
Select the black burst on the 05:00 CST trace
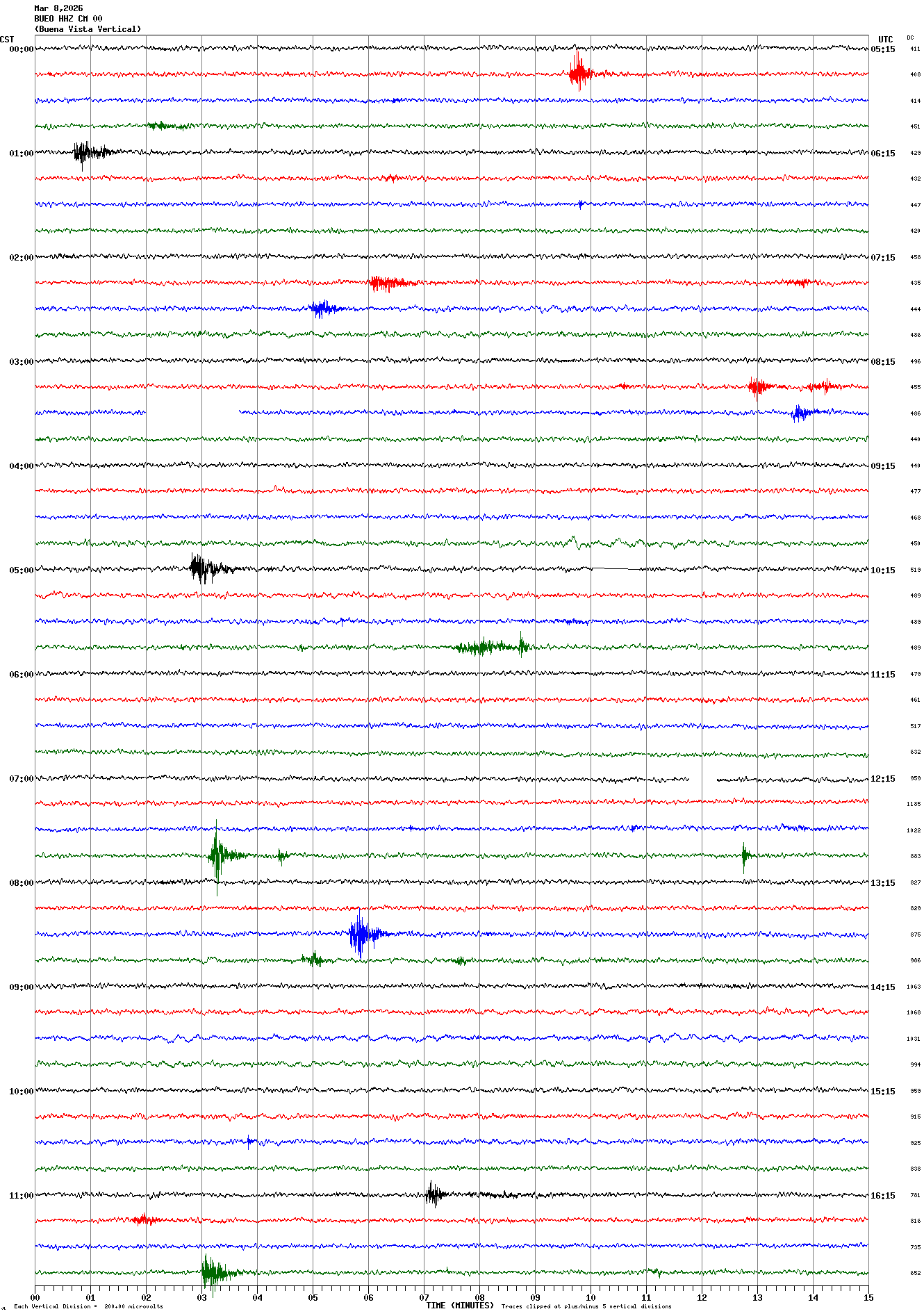(201, 568)
